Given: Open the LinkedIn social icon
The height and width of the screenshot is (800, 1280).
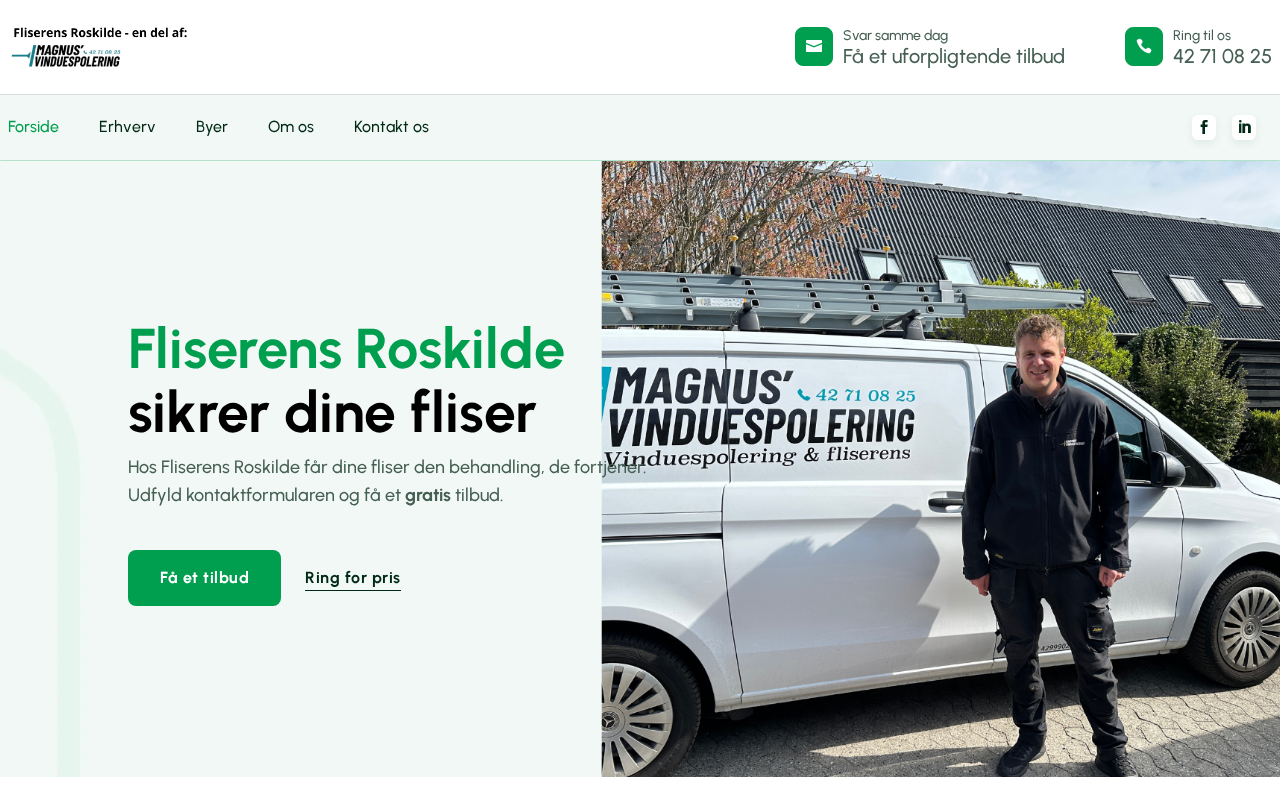Looking at the screenshot, I should 1244,127.
